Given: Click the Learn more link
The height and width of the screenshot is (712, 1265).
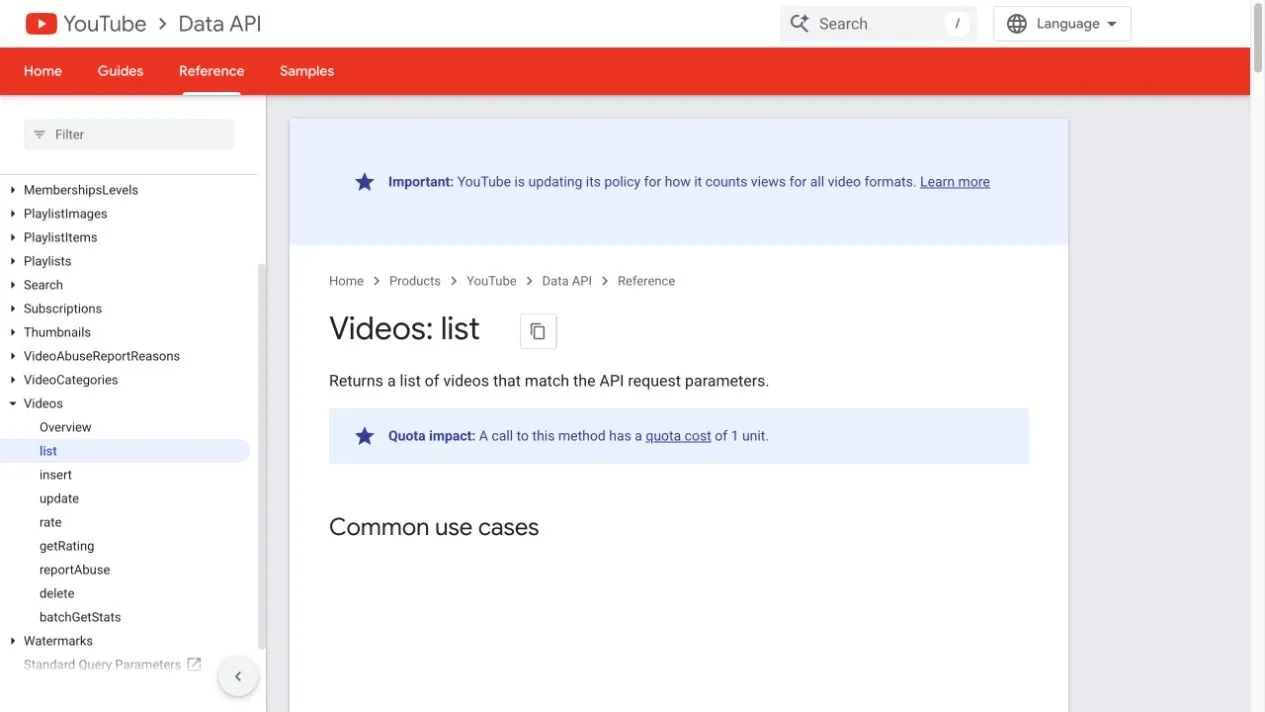Looking at the screenshot, I should point(955,182).
